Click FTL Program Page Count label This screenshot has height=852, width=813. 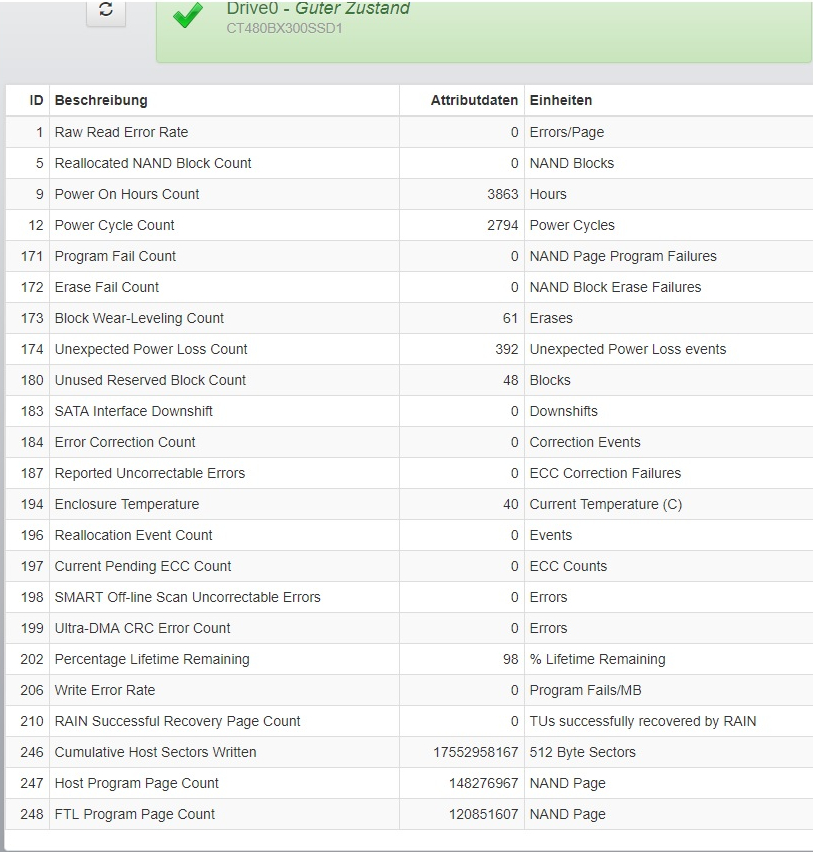(135, 813)
